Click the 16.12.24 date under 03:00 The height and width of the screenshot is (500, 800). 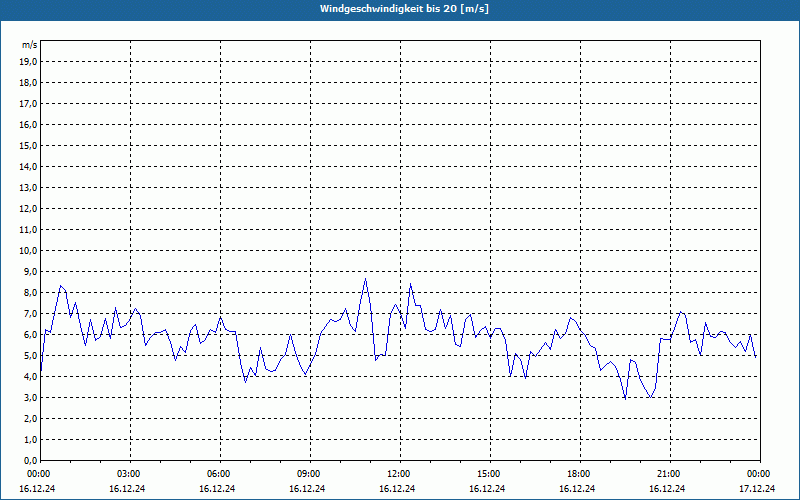[127, 488]
